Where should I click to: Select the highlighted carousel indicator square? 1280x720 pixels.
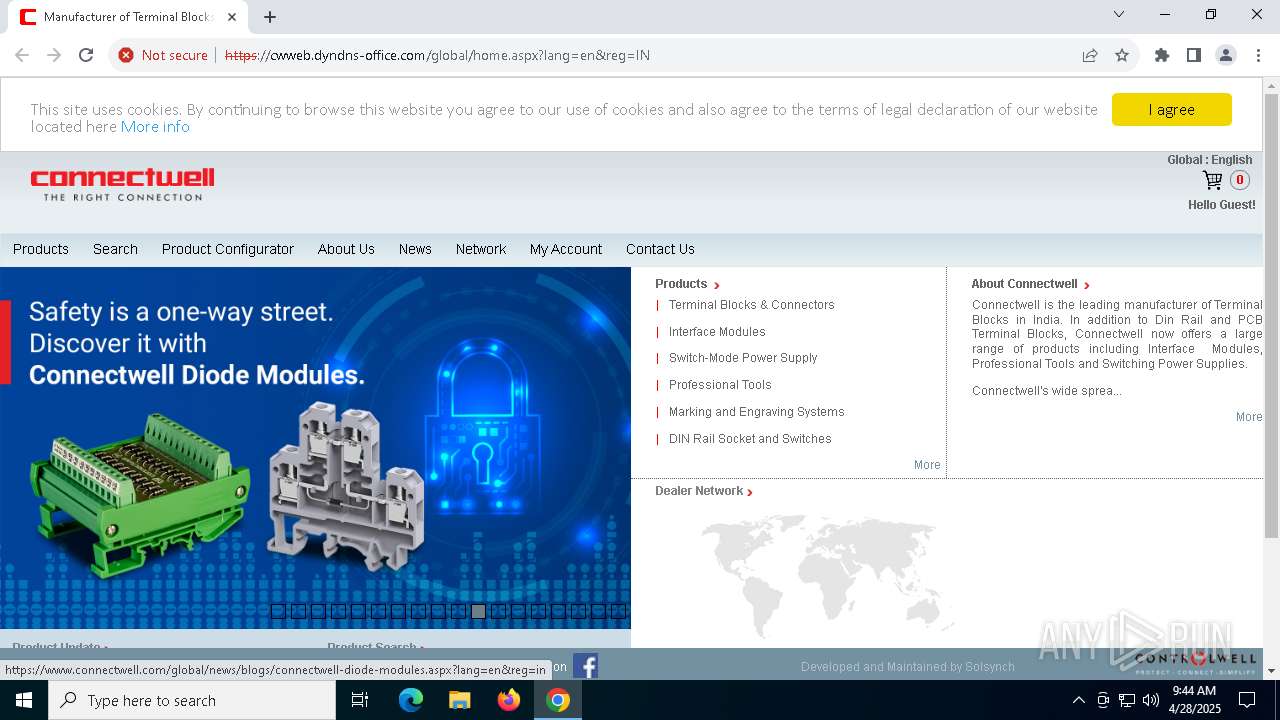(478, 611)
